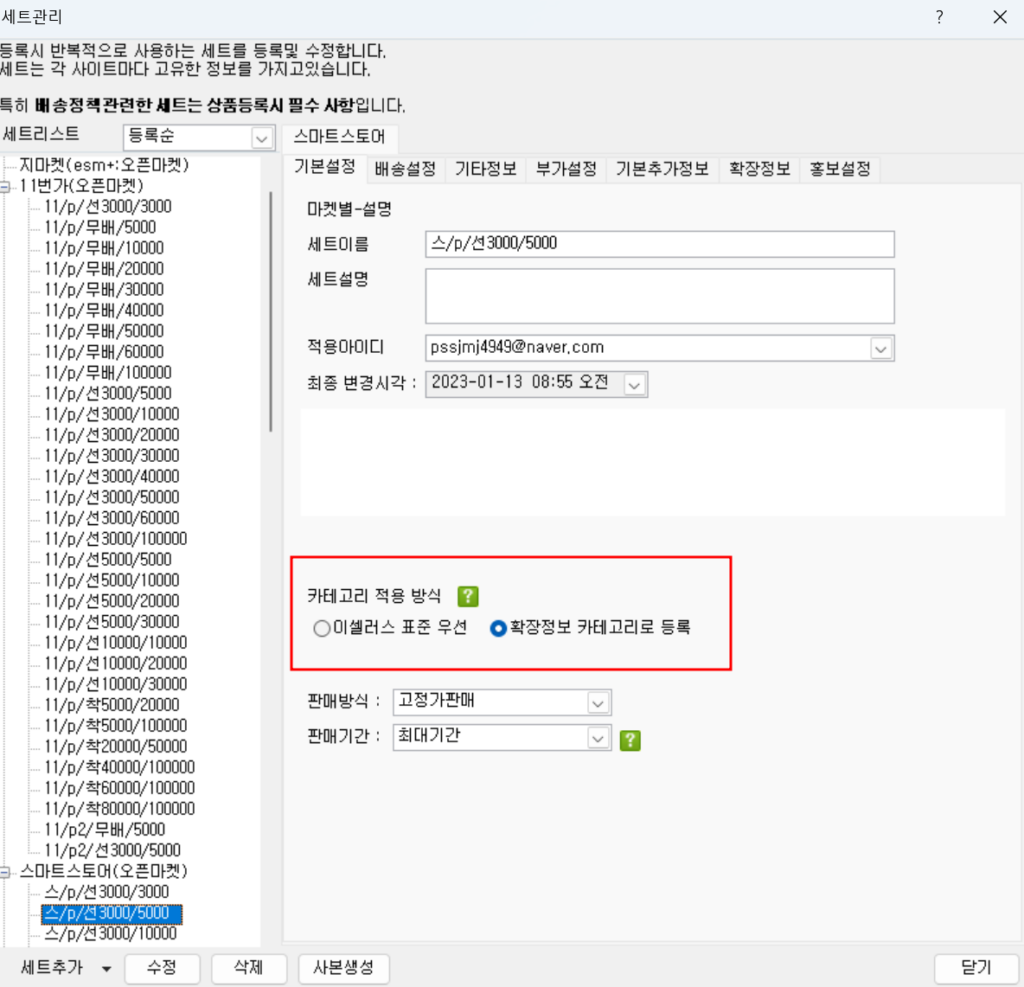
Task: Switch to the 기본설정 tab
Action: [325, 167]
